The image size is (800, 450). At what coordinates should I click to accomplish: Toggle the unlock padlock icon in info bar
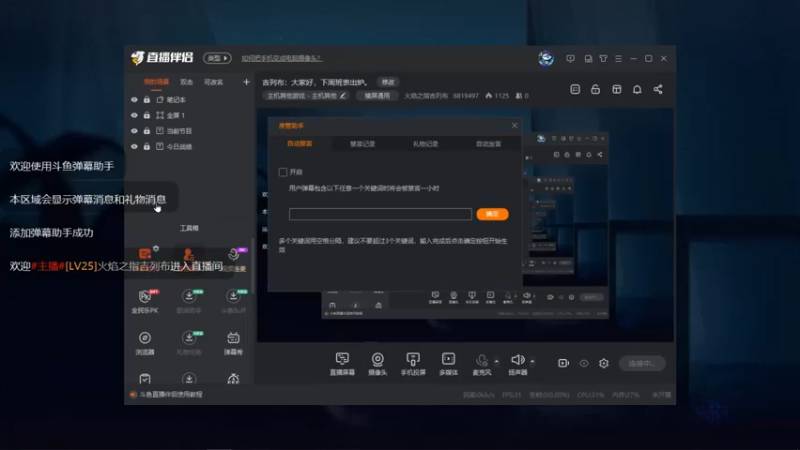(595, 89)
